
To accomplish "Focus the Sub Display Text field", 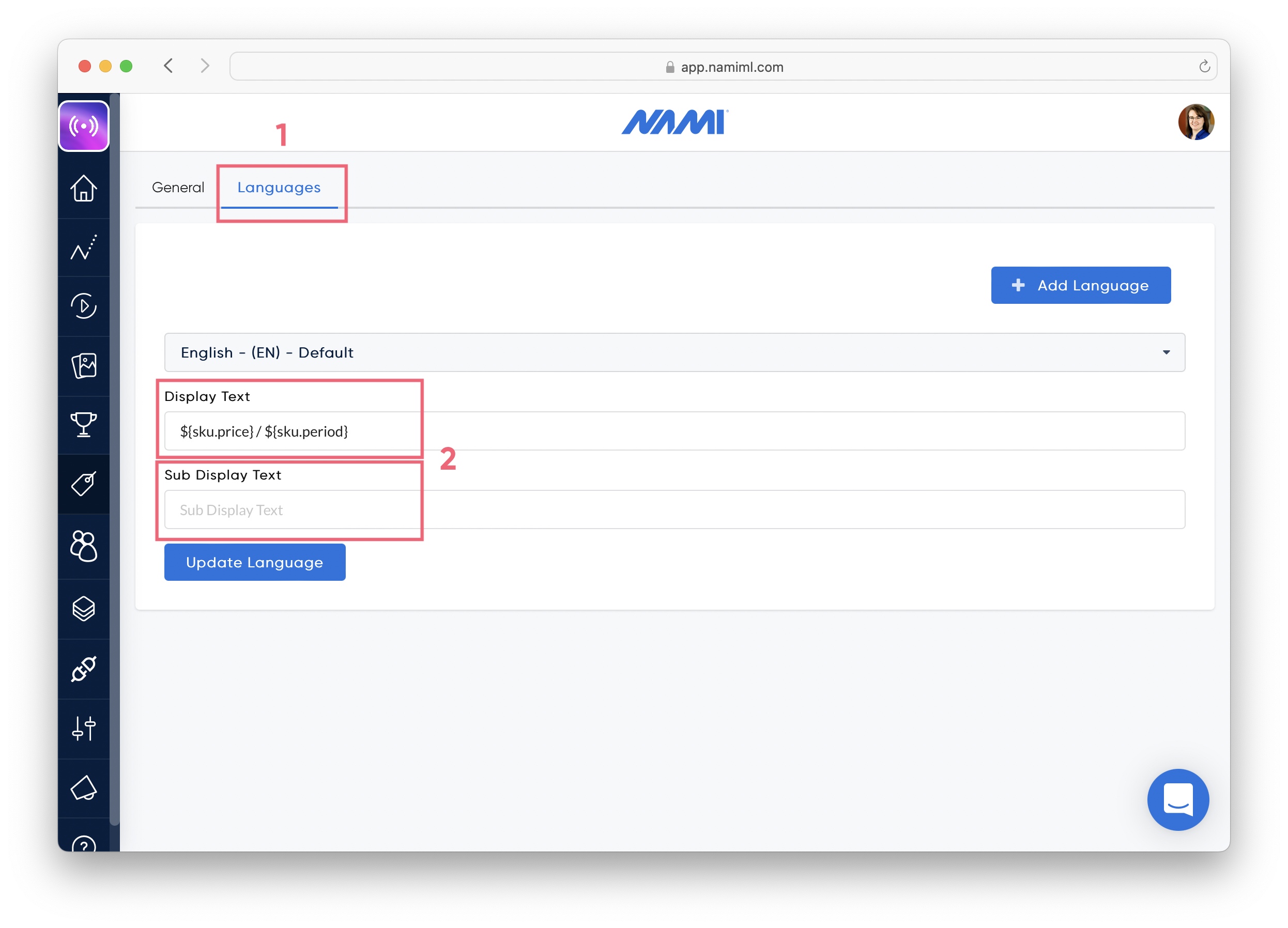I will pos(674,509).
